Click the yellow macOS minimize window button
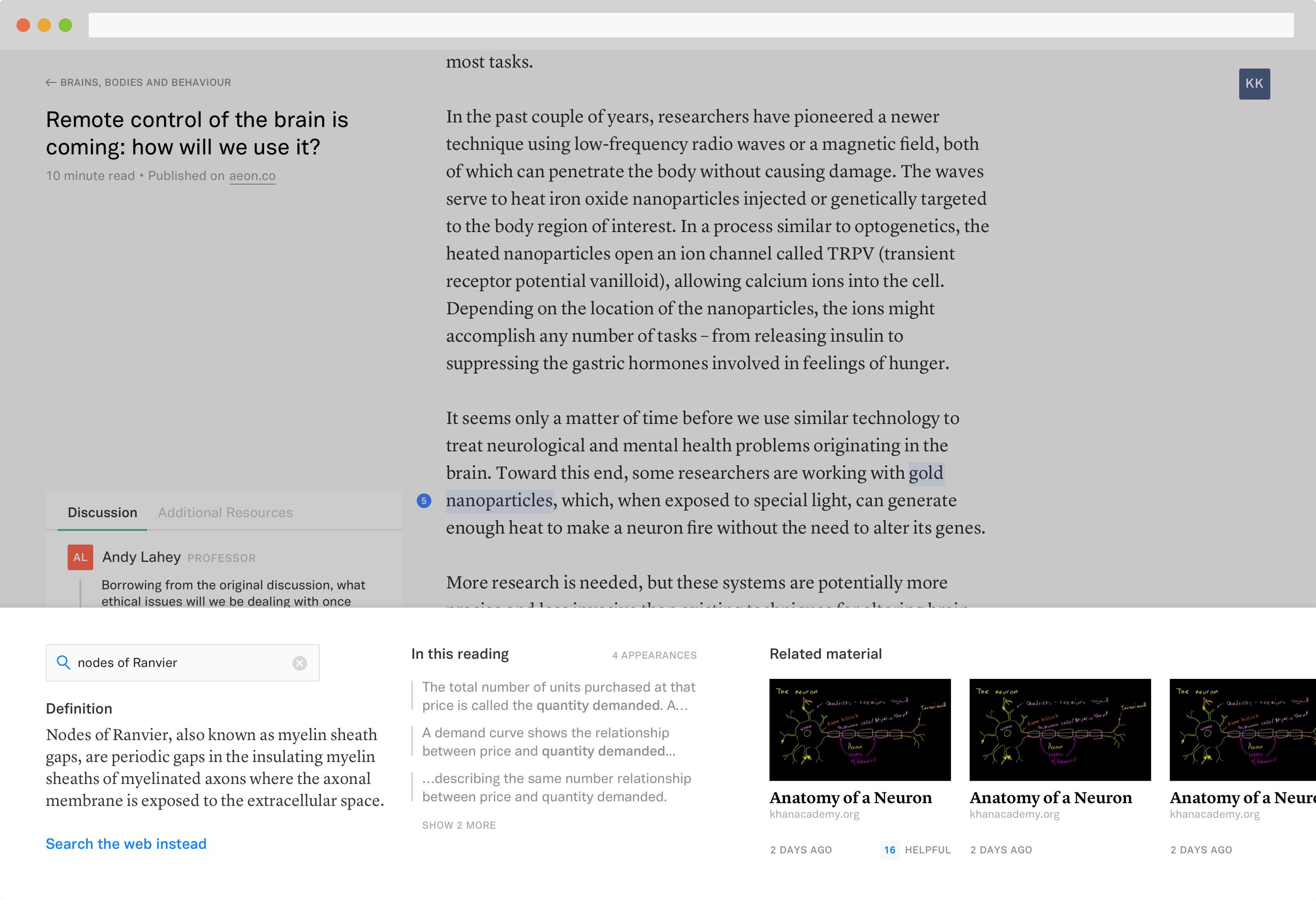1316x900 pixels. pos(44,25)
